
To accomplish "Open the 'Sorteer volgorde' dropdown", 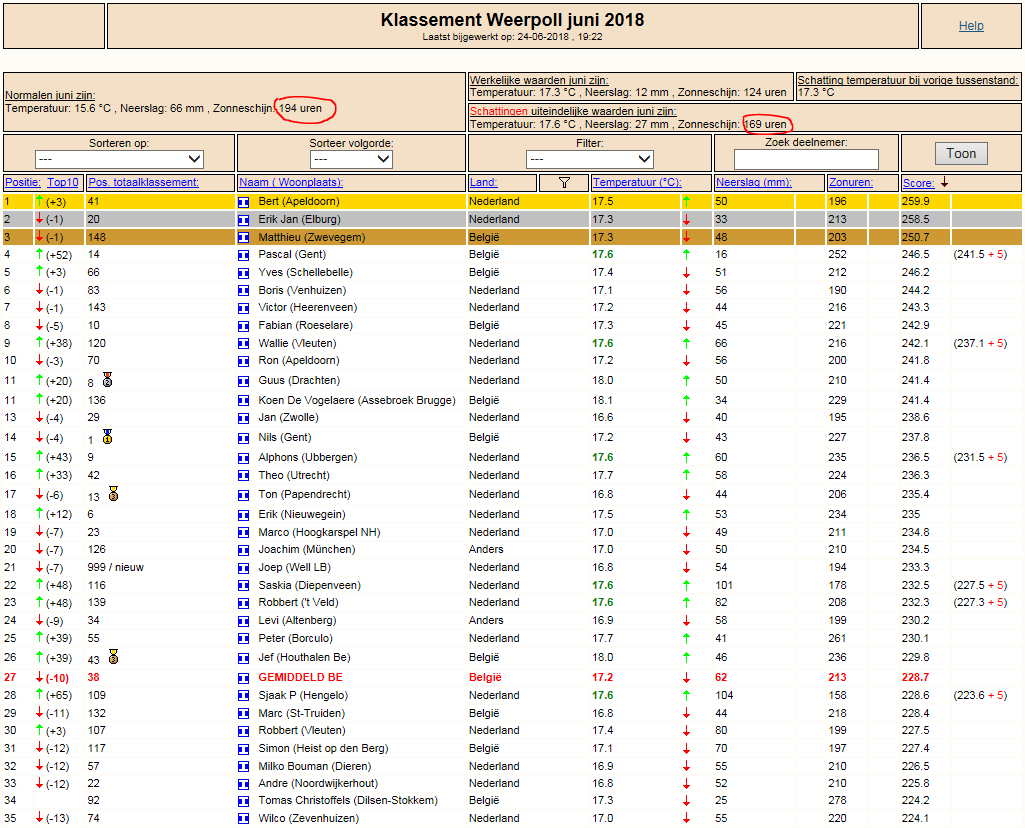I will [351, 160].
